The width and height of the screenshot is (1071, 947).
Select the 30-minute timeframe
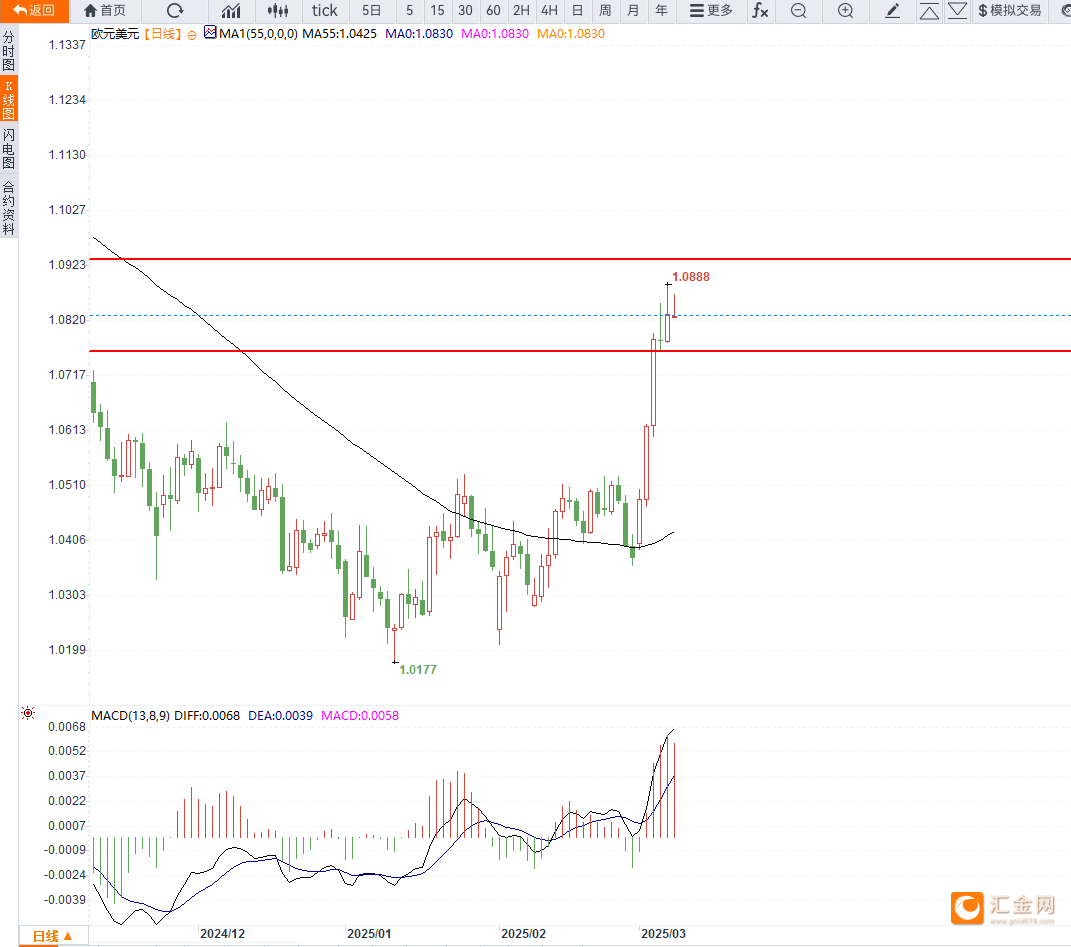pos(465,10)
